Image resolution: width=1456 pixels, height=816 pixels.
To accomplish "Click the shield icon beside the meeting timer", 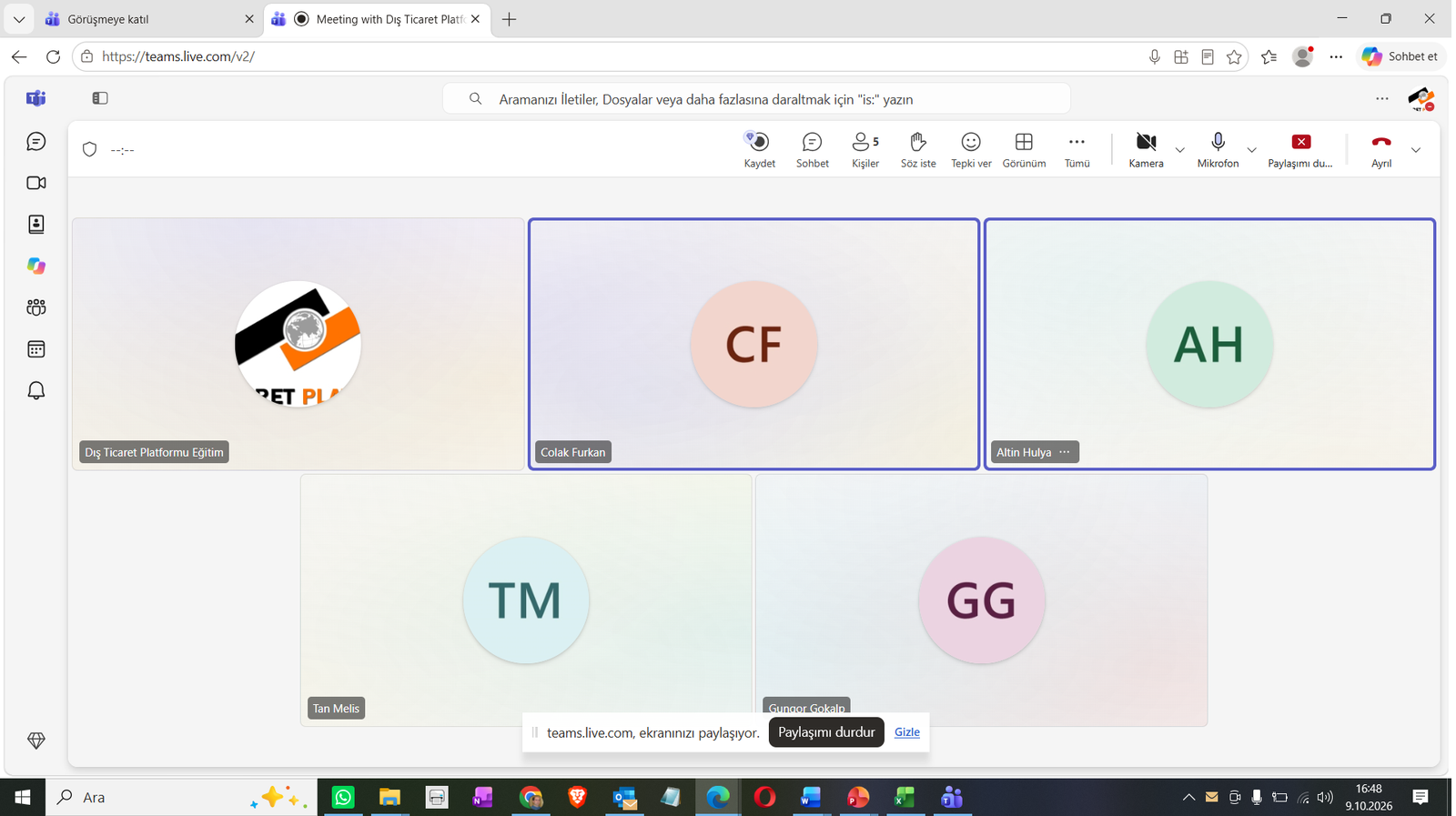I will [x=89, y=150].
